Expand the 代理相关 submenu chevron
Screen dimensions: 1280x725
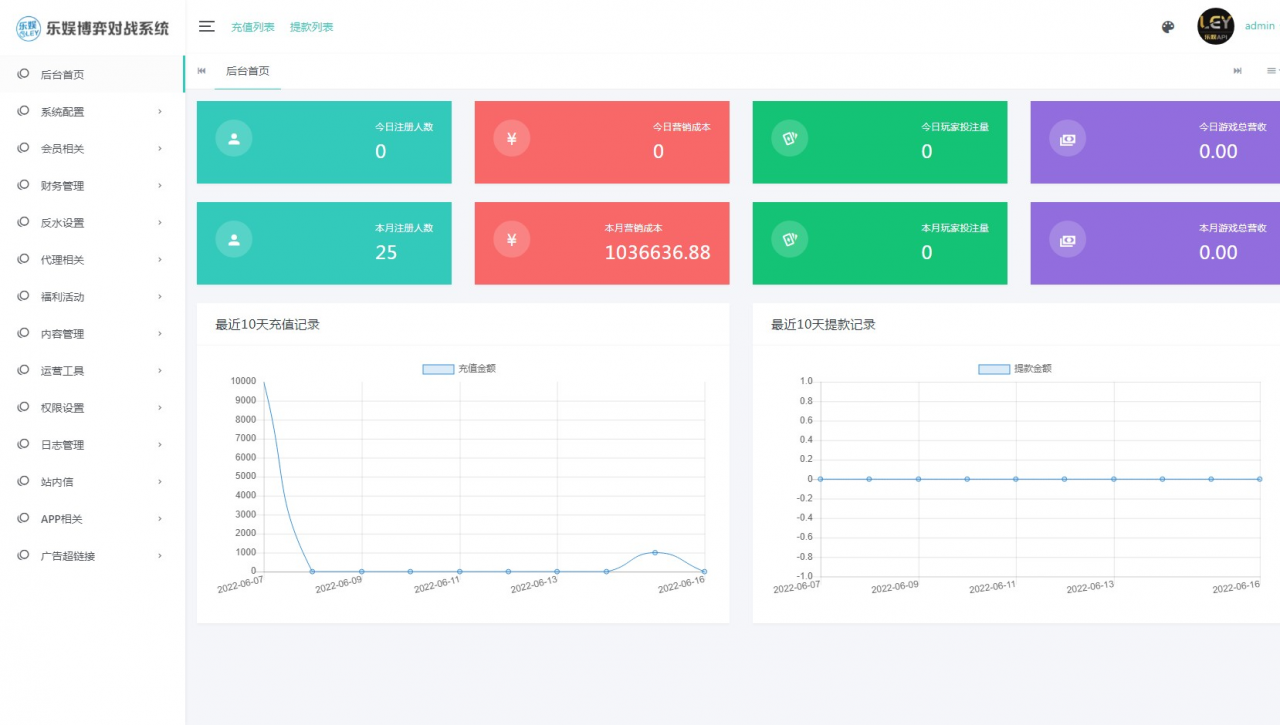(160, 259)
